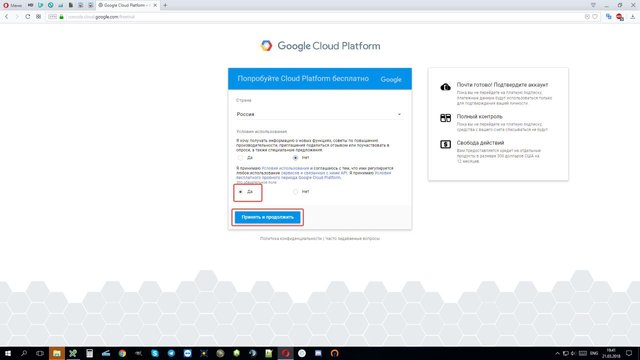Focus the address bar URL field
Image resolution: width=640 pixels, height=360 pixels.
tap(322, 17)
